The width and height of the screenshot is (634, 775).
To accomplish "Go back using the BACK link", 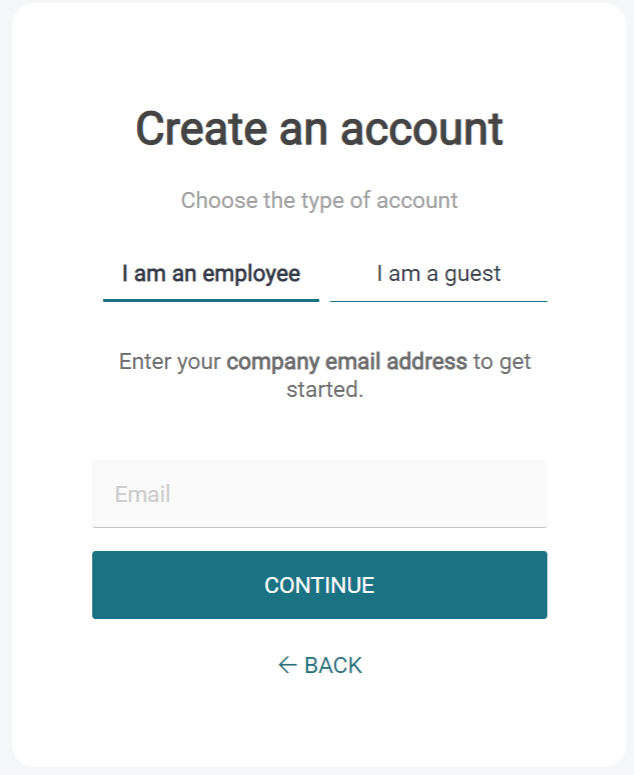I will click(332, 665).
